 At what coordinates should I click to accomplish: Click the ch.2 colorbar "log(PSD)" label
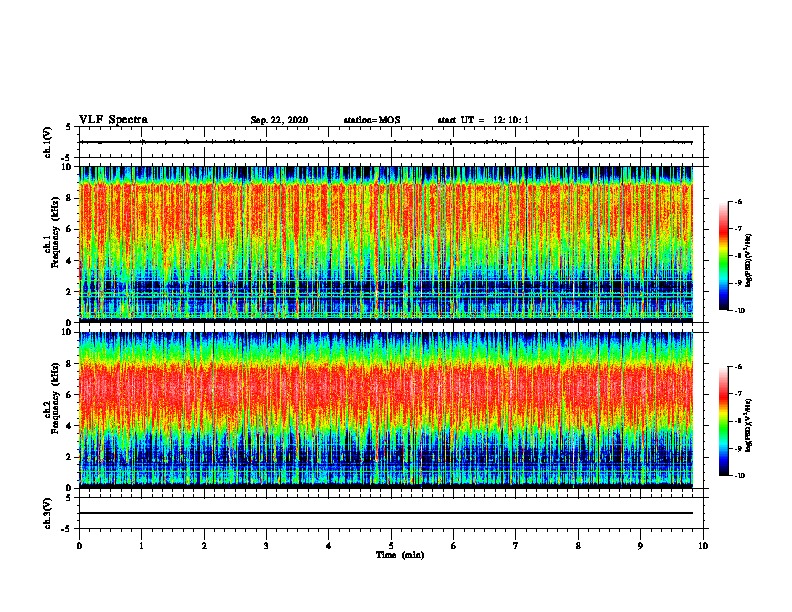pyautogui.click(x=748, y=425)
